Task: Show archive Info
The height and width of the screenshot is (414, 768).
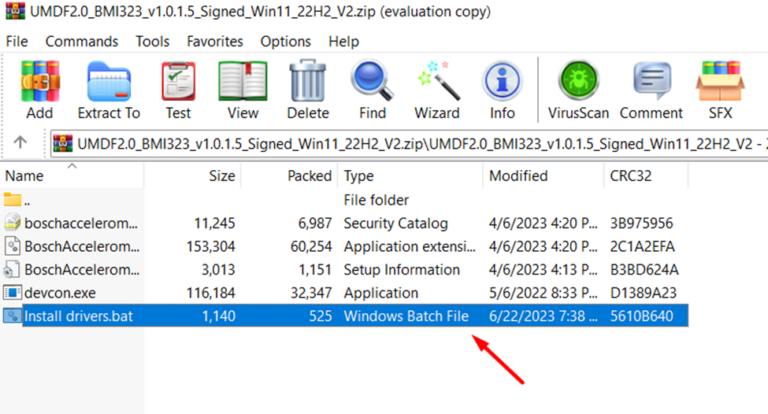Action: click(x=502, y=88)
